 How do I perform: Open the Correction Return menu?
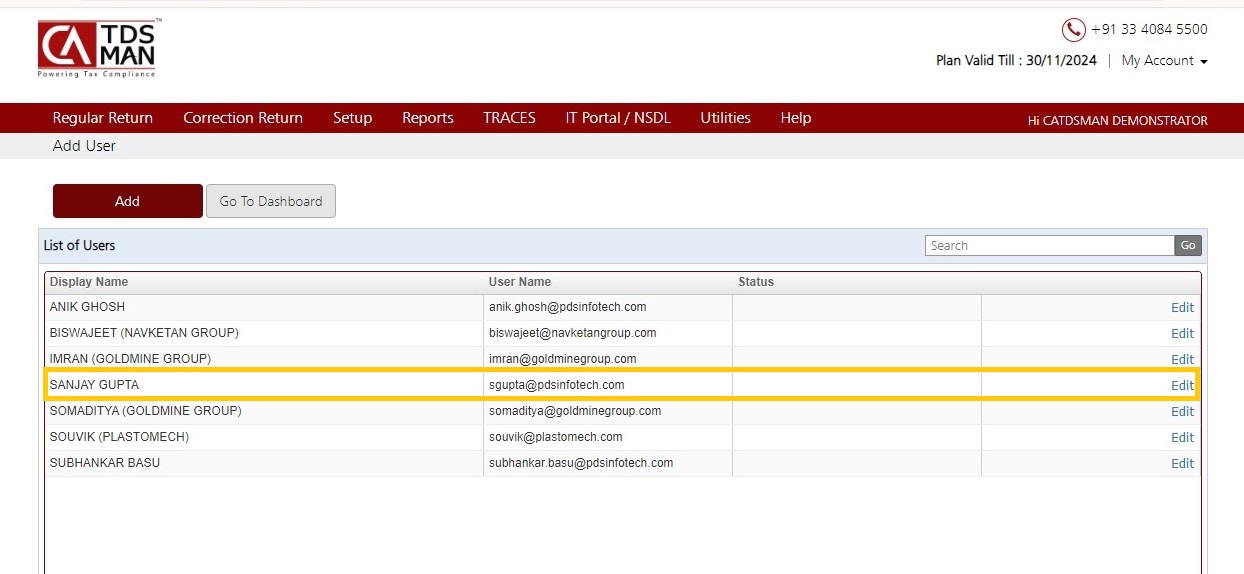pyautogui.click(x=243, y=118)
